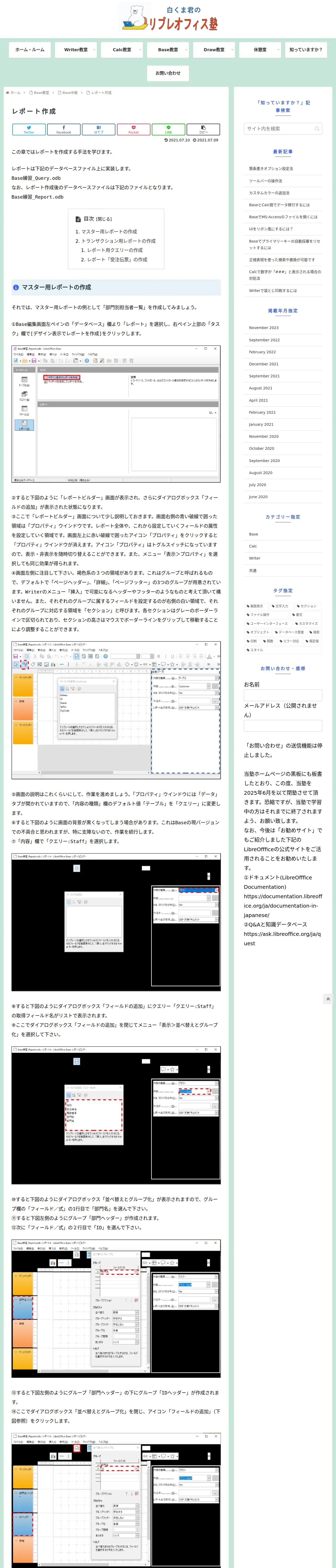
Task: Open the first Base screenshot showing レポート pane
Action: [116, 414]
